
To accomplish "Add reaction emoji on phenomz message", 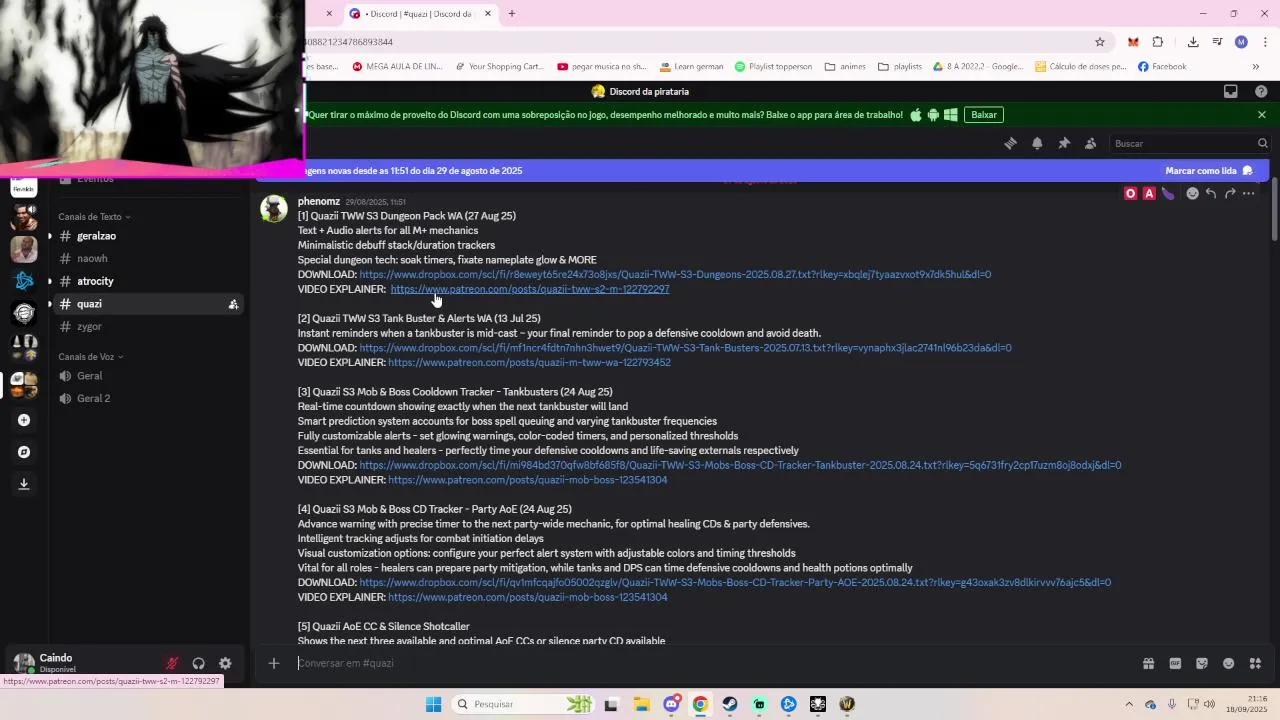I will 1192,193.
